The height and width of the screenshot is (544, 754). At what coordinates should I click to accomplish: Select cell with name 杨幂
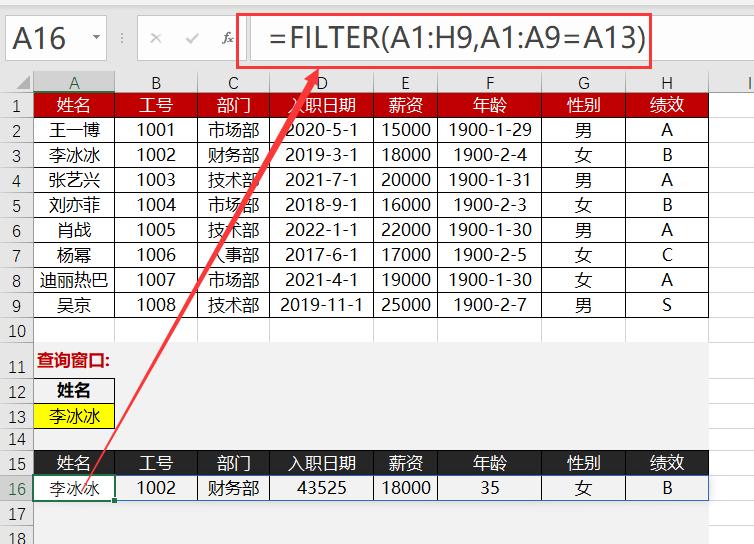pos(74,255)
